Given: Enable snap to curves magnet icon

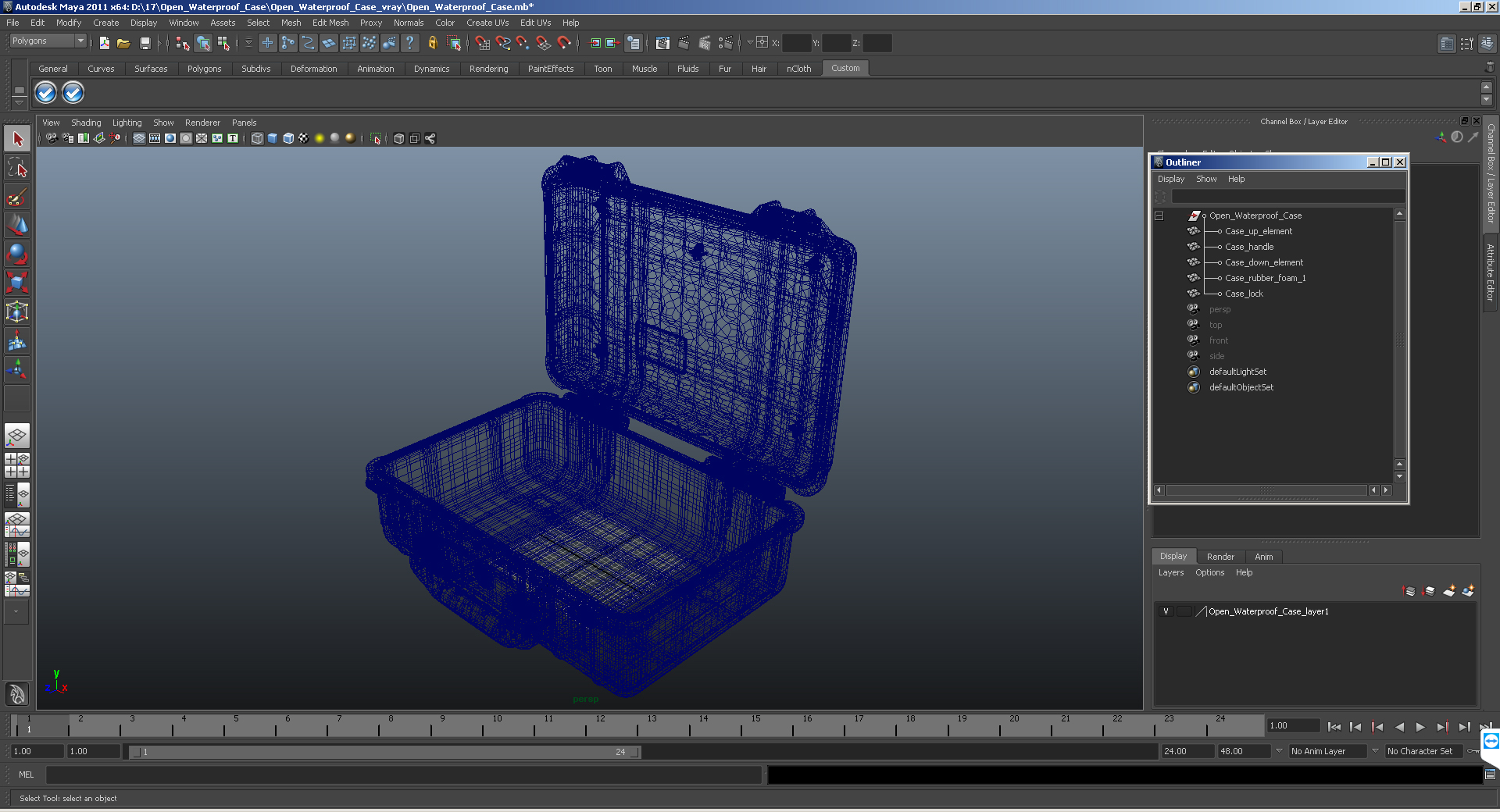Looking at the screenshot, I should coord(503,43).
